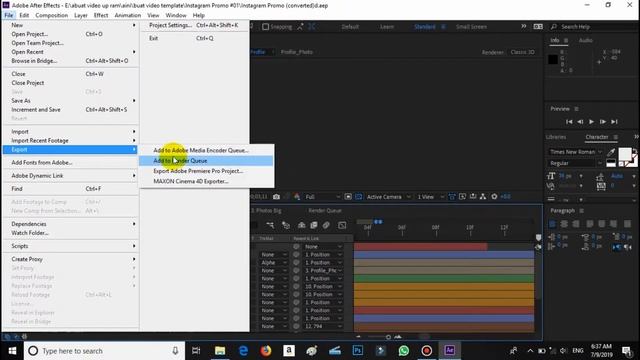This screenshot has height=360, width=640.
Task: Jump to first frame in Preview
Action: (x=569, y=122)
